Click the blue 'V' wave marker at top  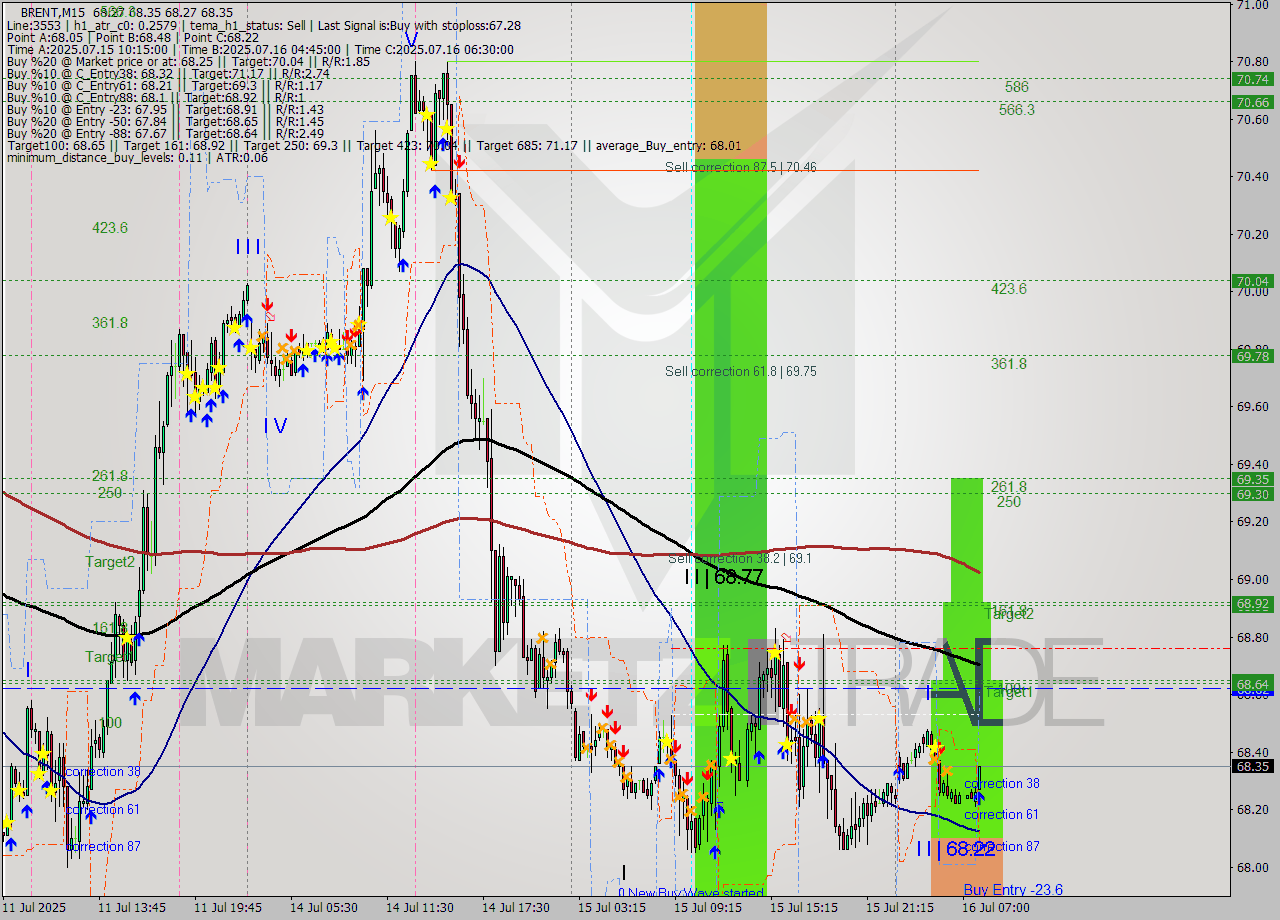(411, 40)
